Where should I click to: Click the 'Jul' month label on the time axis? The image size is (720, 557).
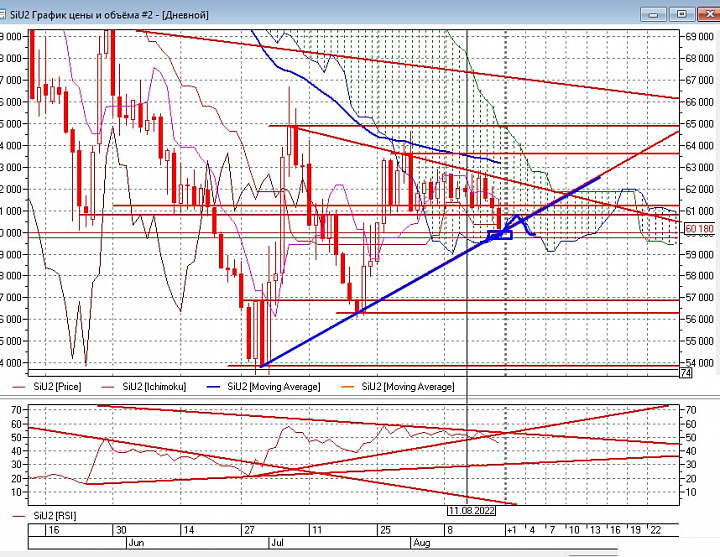click(x=277, y=543)
